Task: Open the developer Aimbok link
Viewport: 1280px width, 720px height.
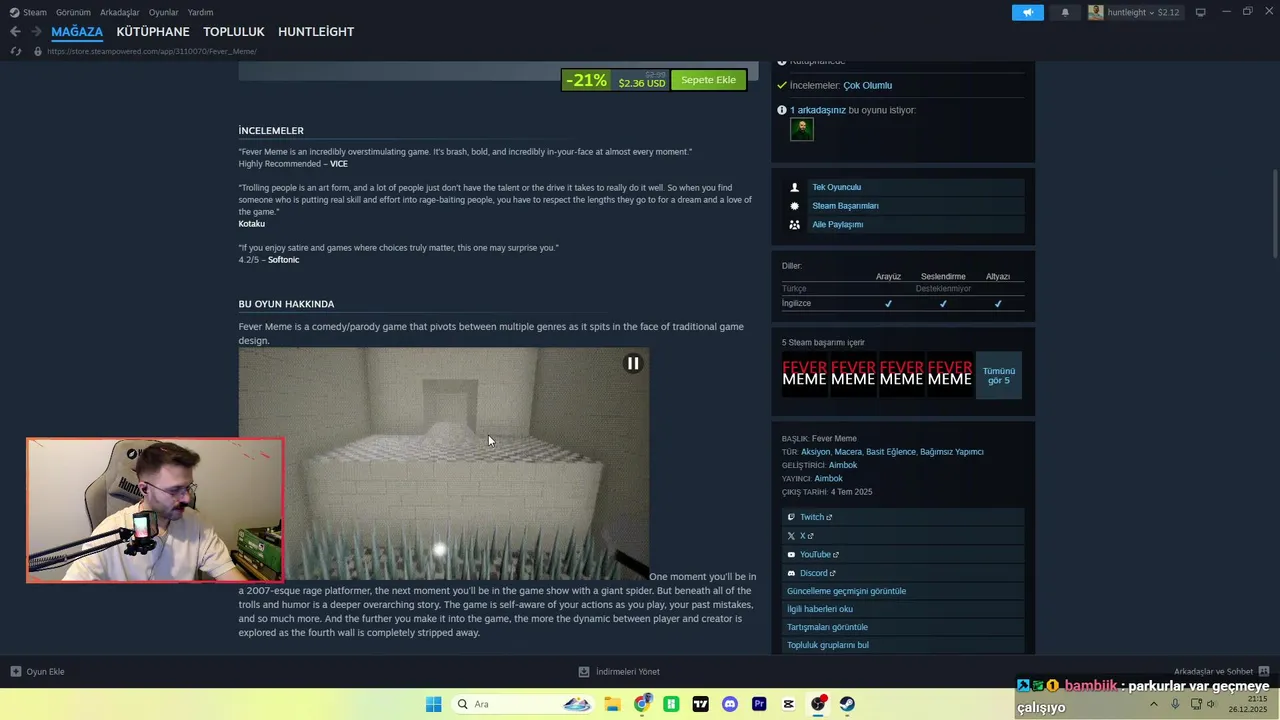Action: 843,465
